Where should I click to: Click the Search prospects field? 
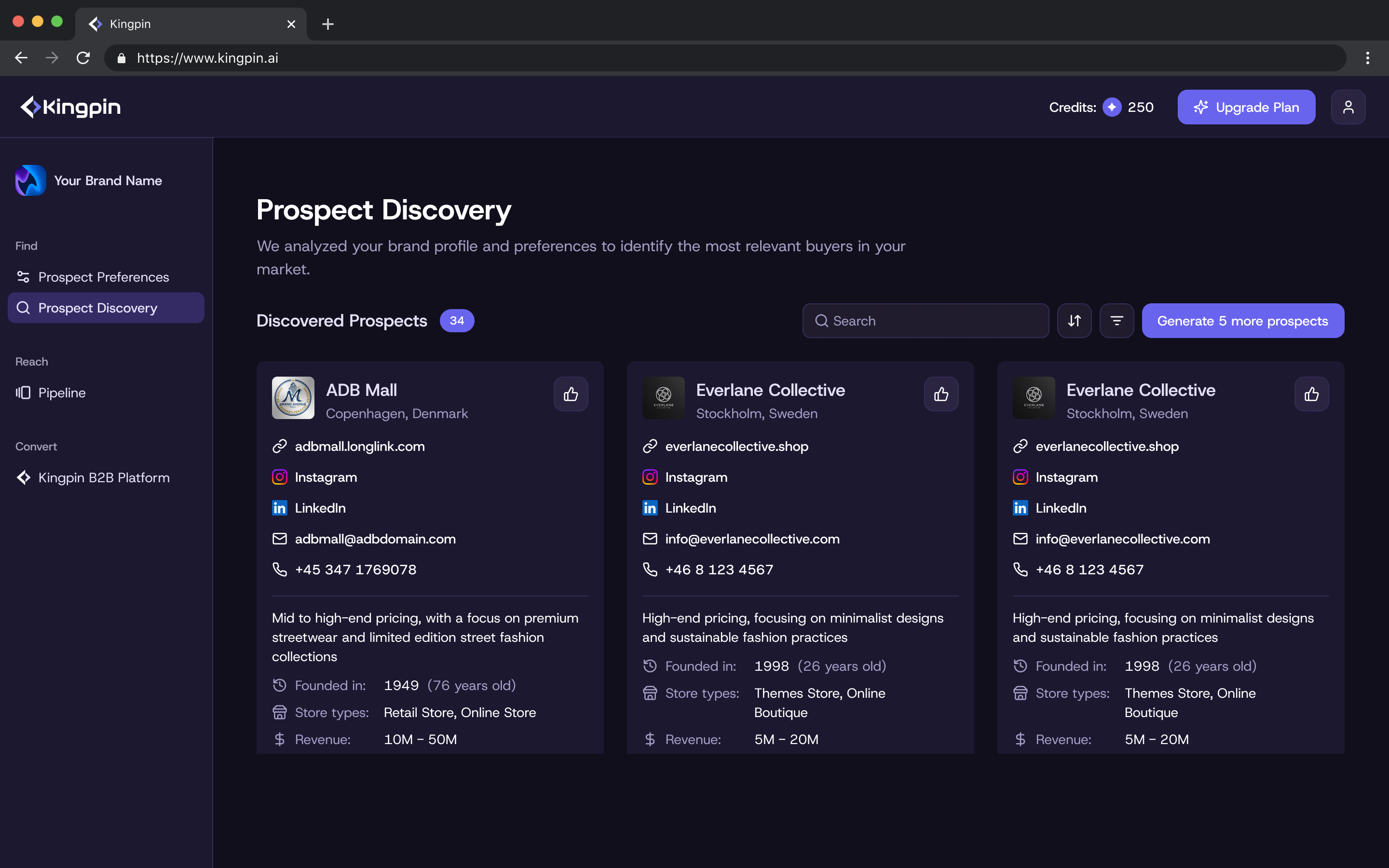(925, 320)
